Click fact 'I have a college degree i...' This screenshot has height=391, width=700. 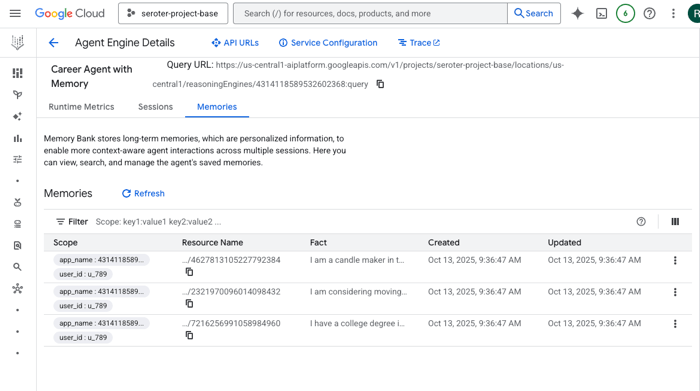[357, 323]
